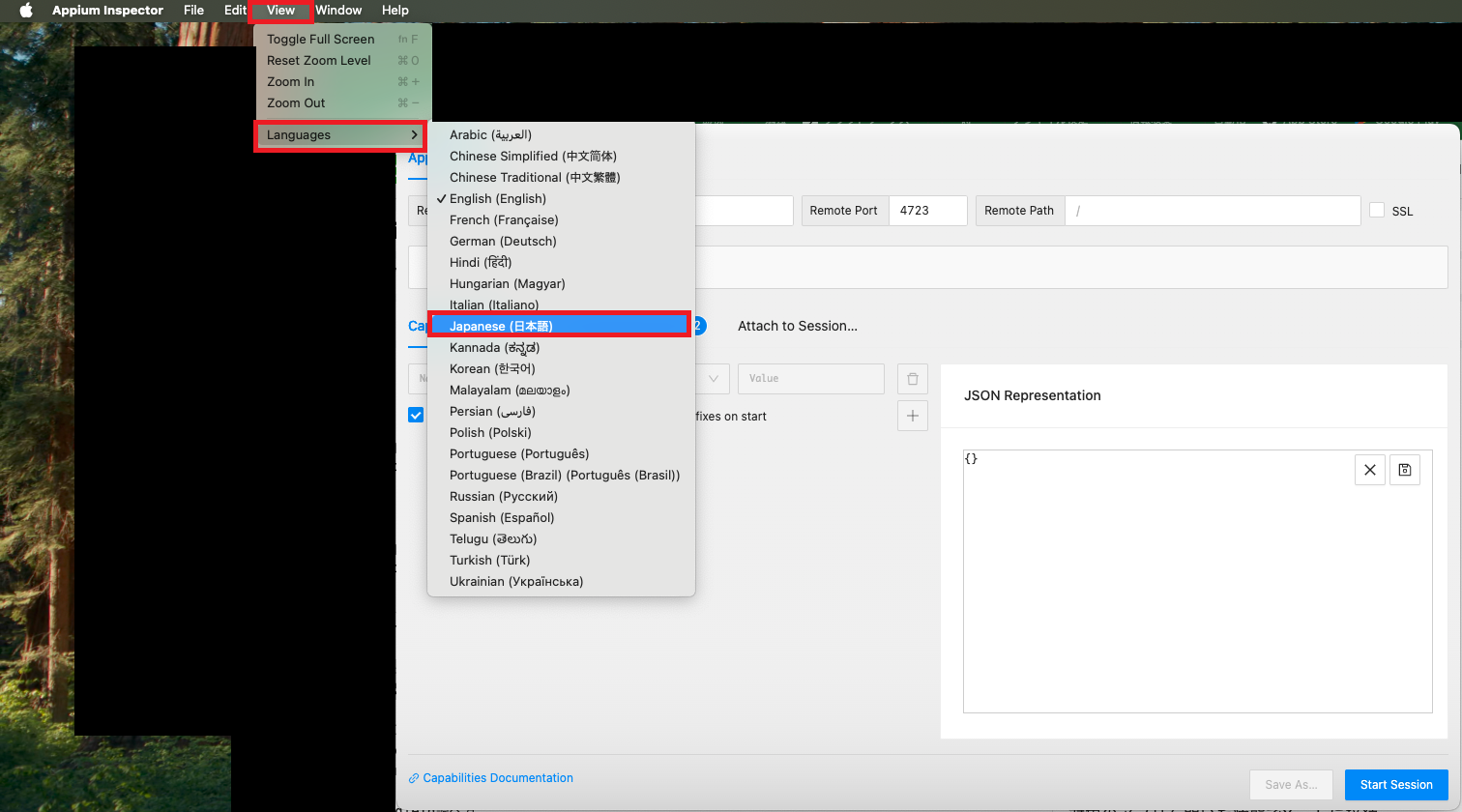The image size is (1462, 812).
Task: Select Chinese Traditional language
Action: click(561, 178)
